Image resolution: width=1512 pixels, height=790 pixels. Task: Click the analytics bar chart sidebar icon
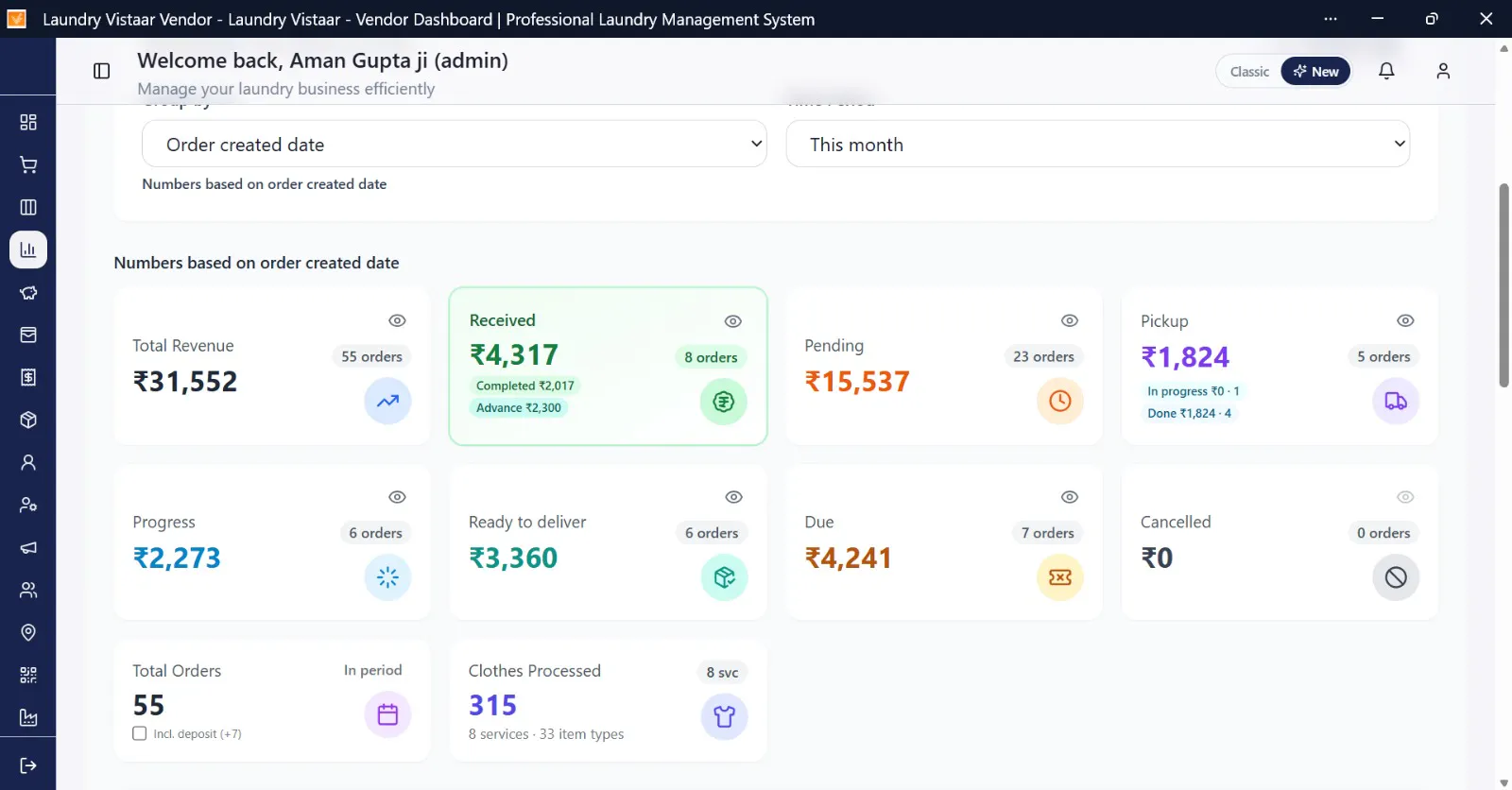click(28, 249)
